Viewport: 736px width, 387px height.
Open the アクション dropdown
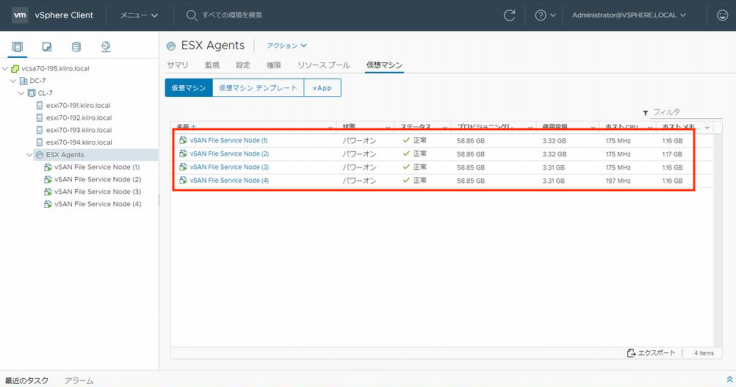[x=286, y=46]
